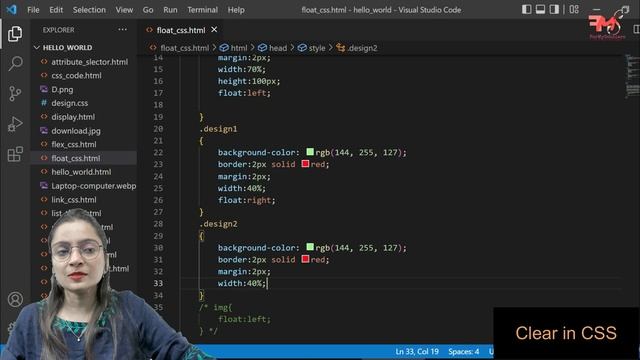Open the File menu
The height and width of the screenshot is (360, 640).
coord(33,10)
